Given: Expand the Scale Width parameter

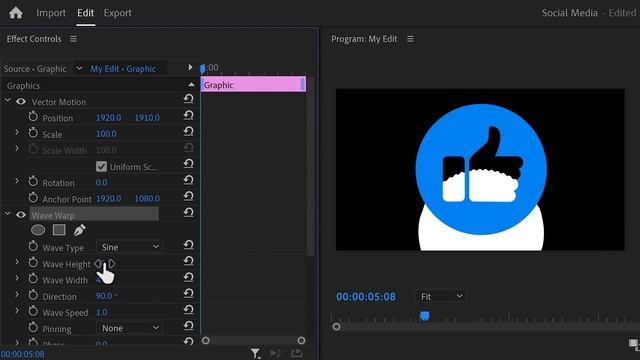Looking at the screenshot, I should click(17, 149).
